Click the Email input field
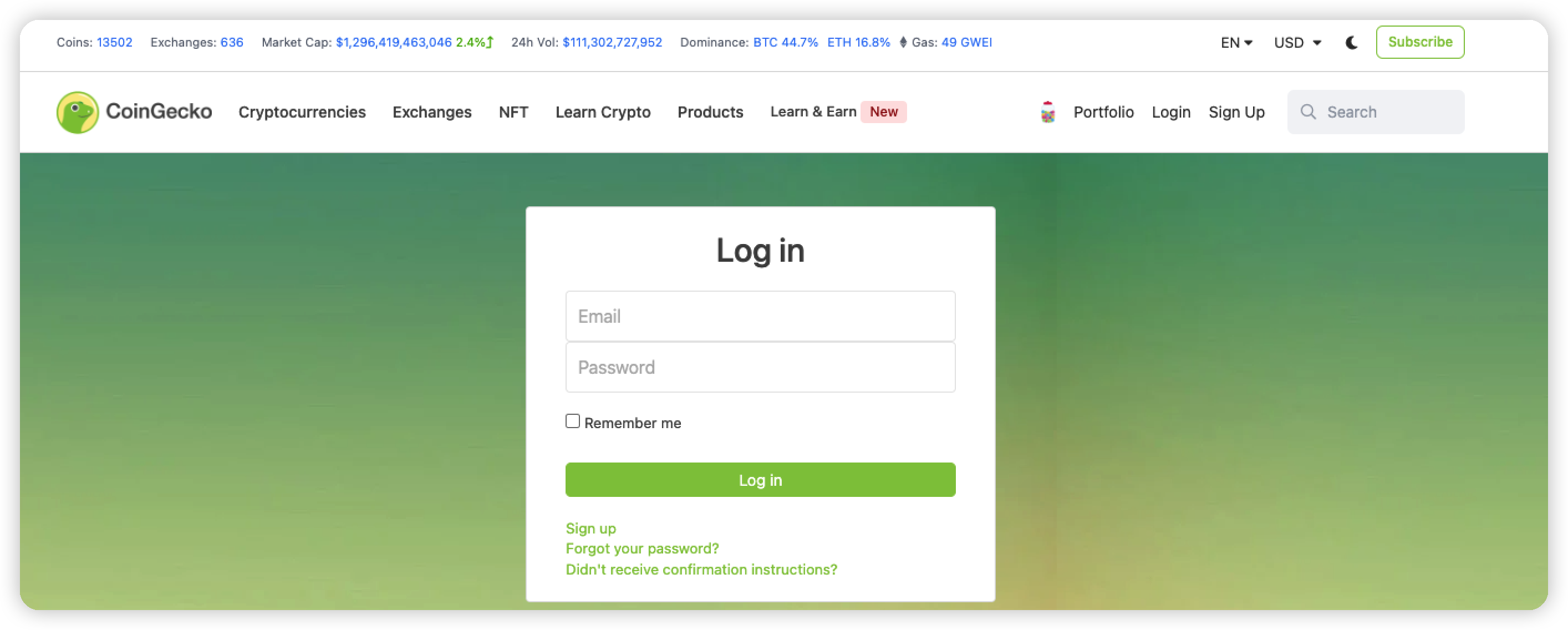 pos(760,316)
